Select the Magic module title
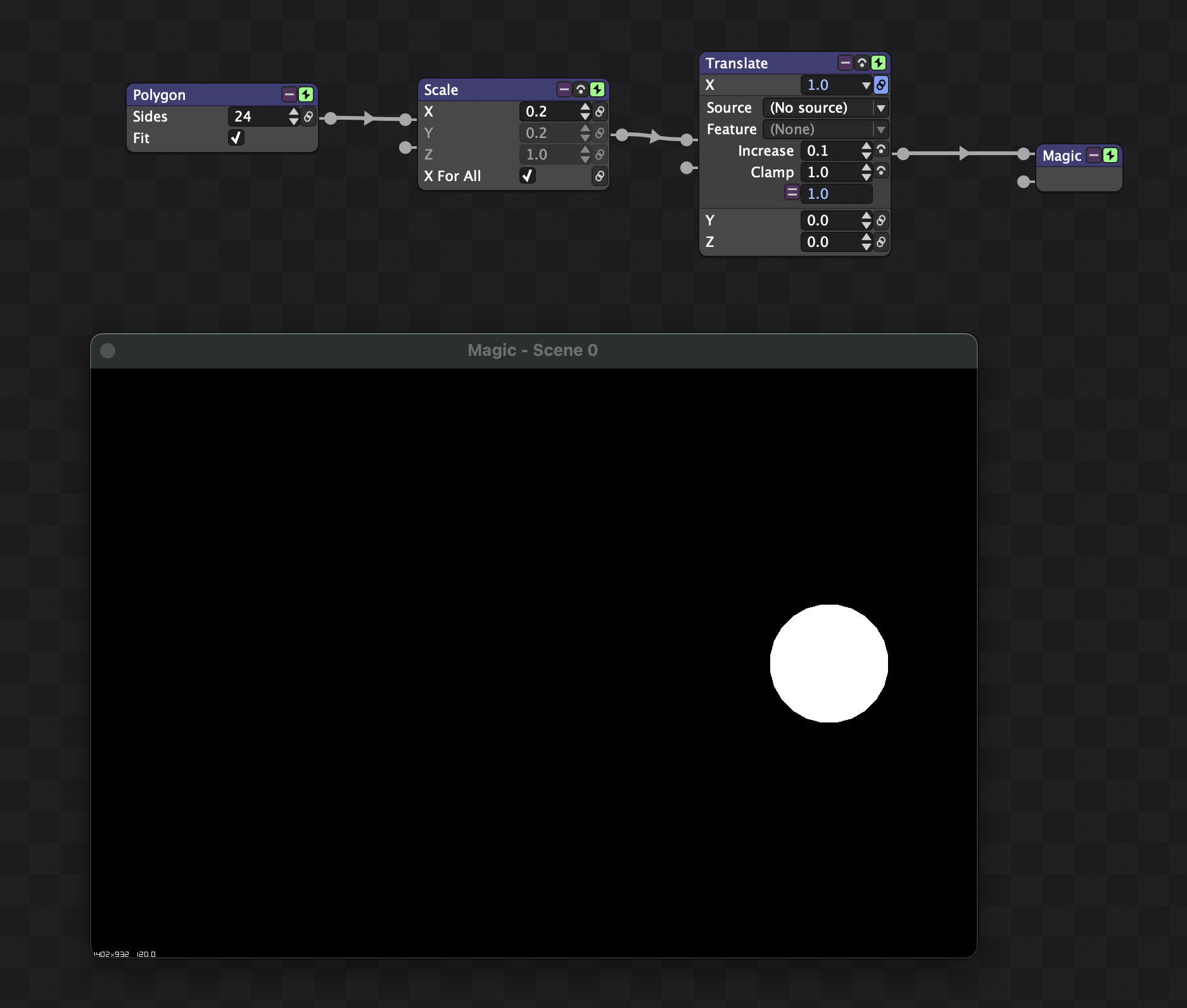1187x1008 pixels. coord(1062,156)
